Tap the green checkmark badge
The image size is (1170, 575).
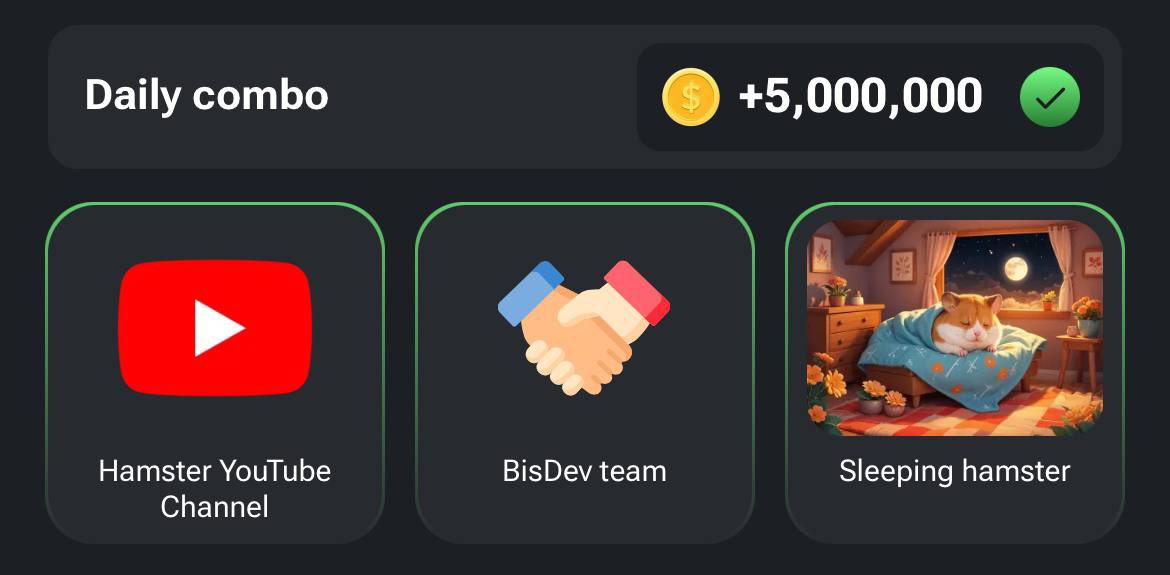1050,97
